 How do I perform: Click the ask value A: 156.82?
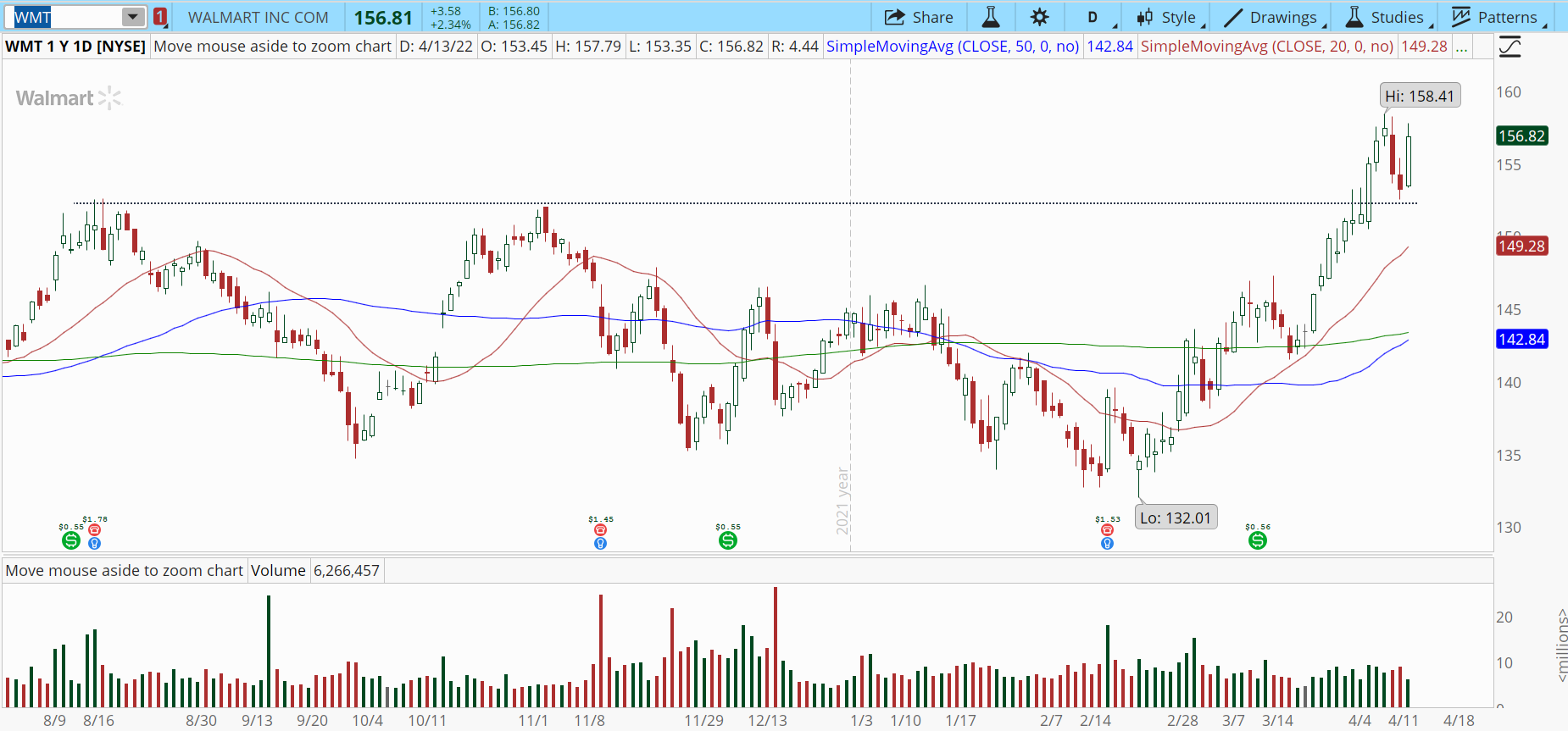coord(514,25)
